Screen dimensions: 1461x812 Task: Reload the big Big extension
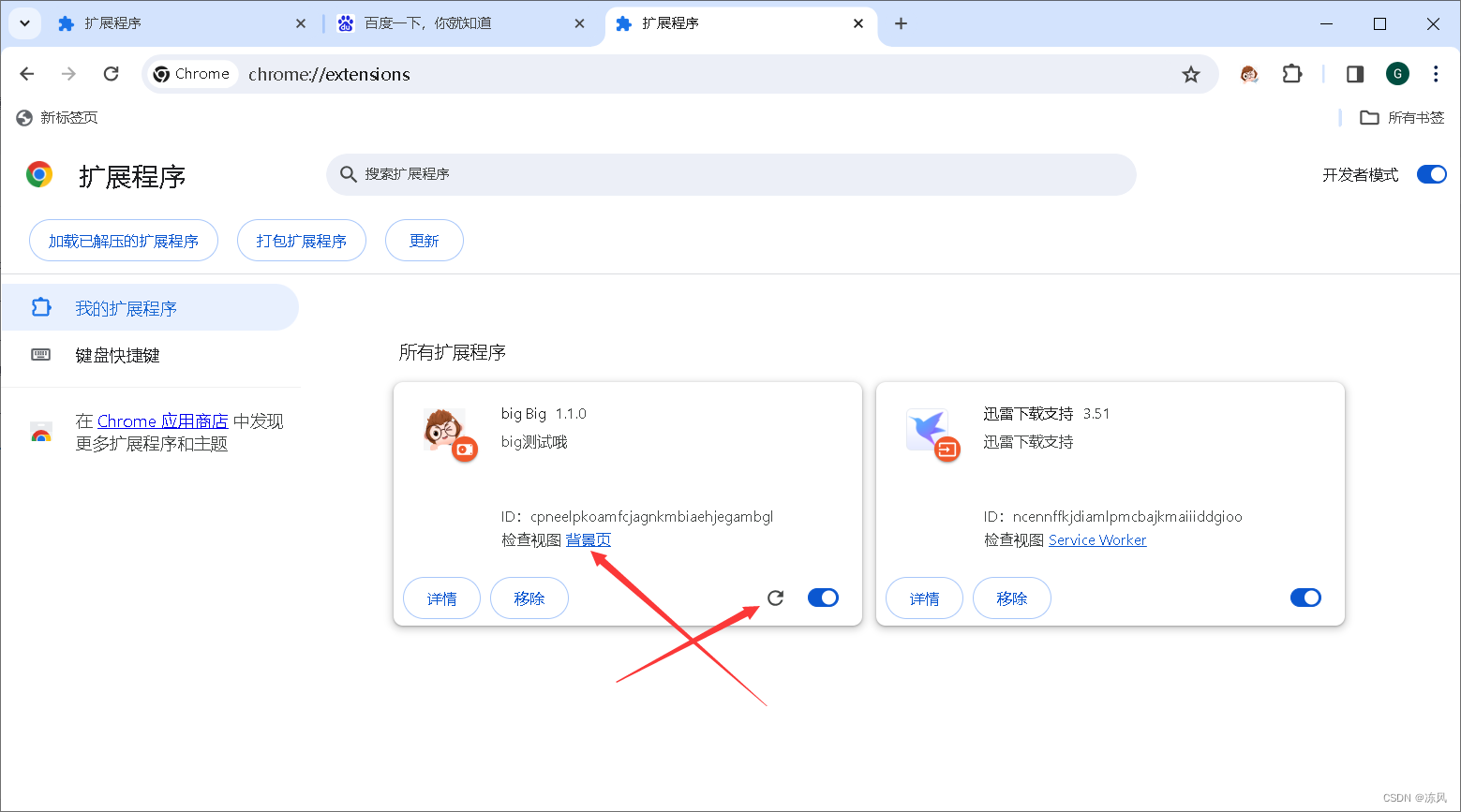tap(775, 598)
